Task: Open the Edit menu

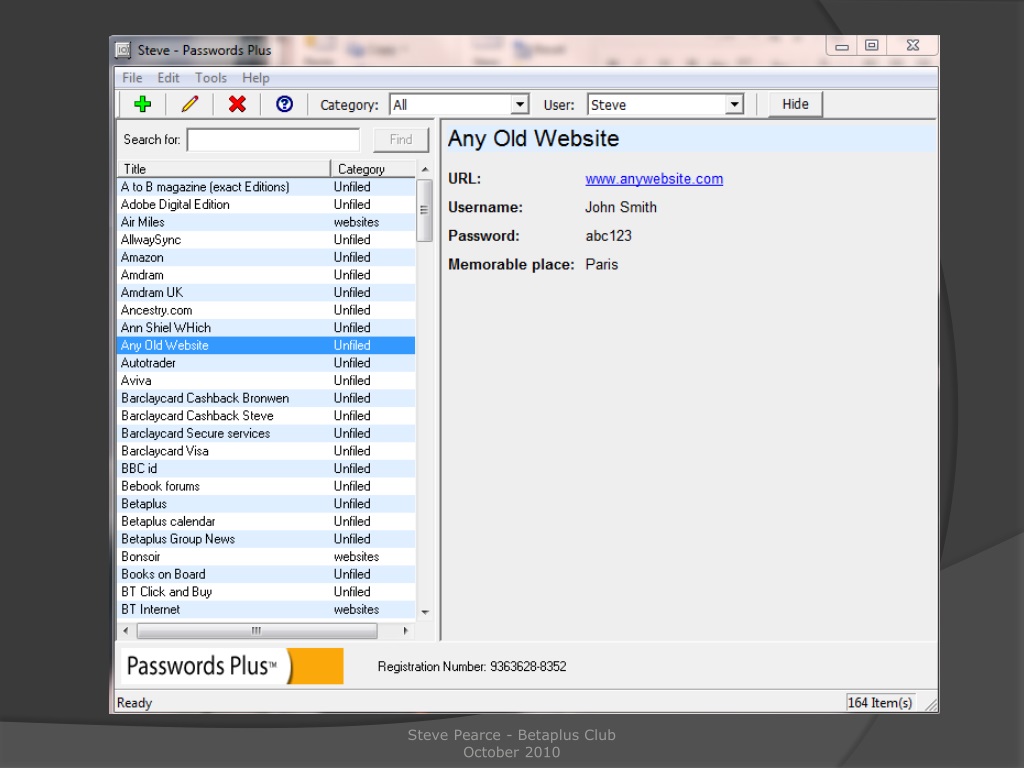Action: pyautogui.click(x=168, y=78)
